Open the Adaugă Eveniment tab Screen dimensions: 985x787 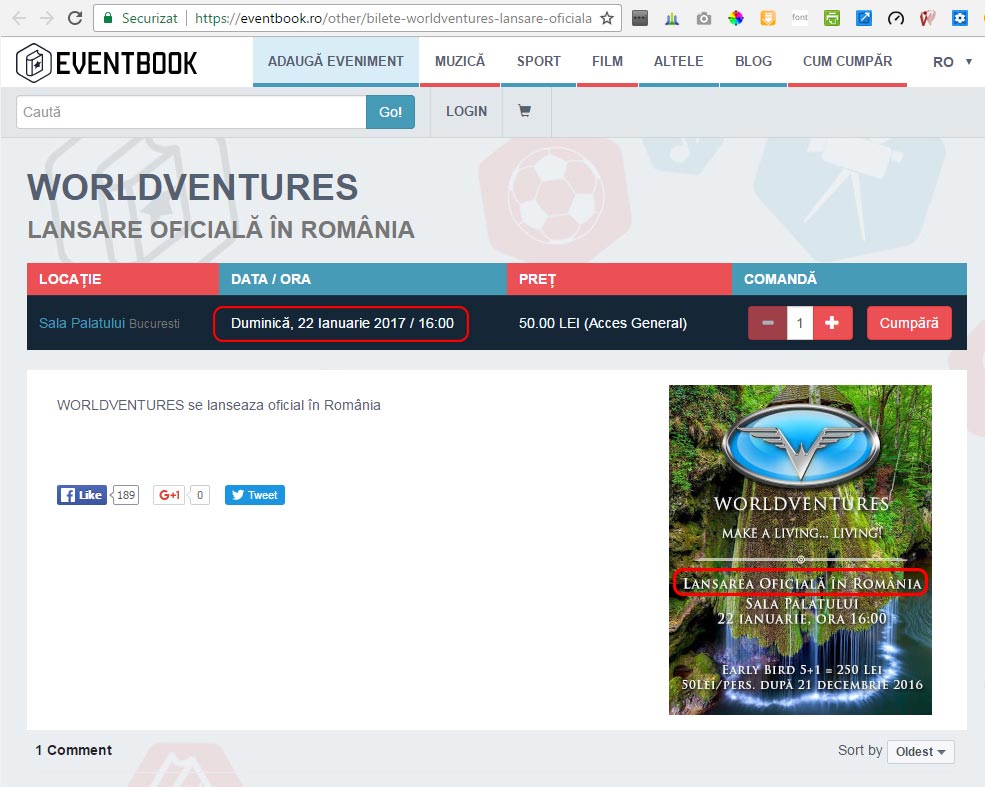pyautogui.click(x=336, y=61)
